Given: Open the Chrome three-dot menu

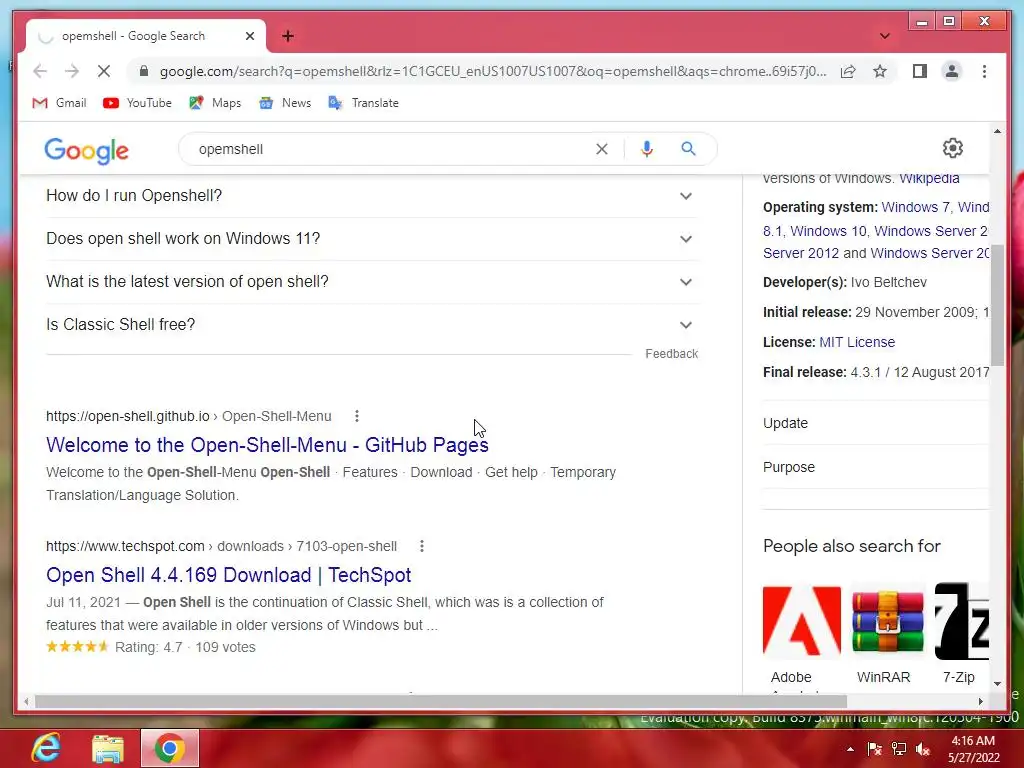Looking at the screenshot, I should pos(984,71).
